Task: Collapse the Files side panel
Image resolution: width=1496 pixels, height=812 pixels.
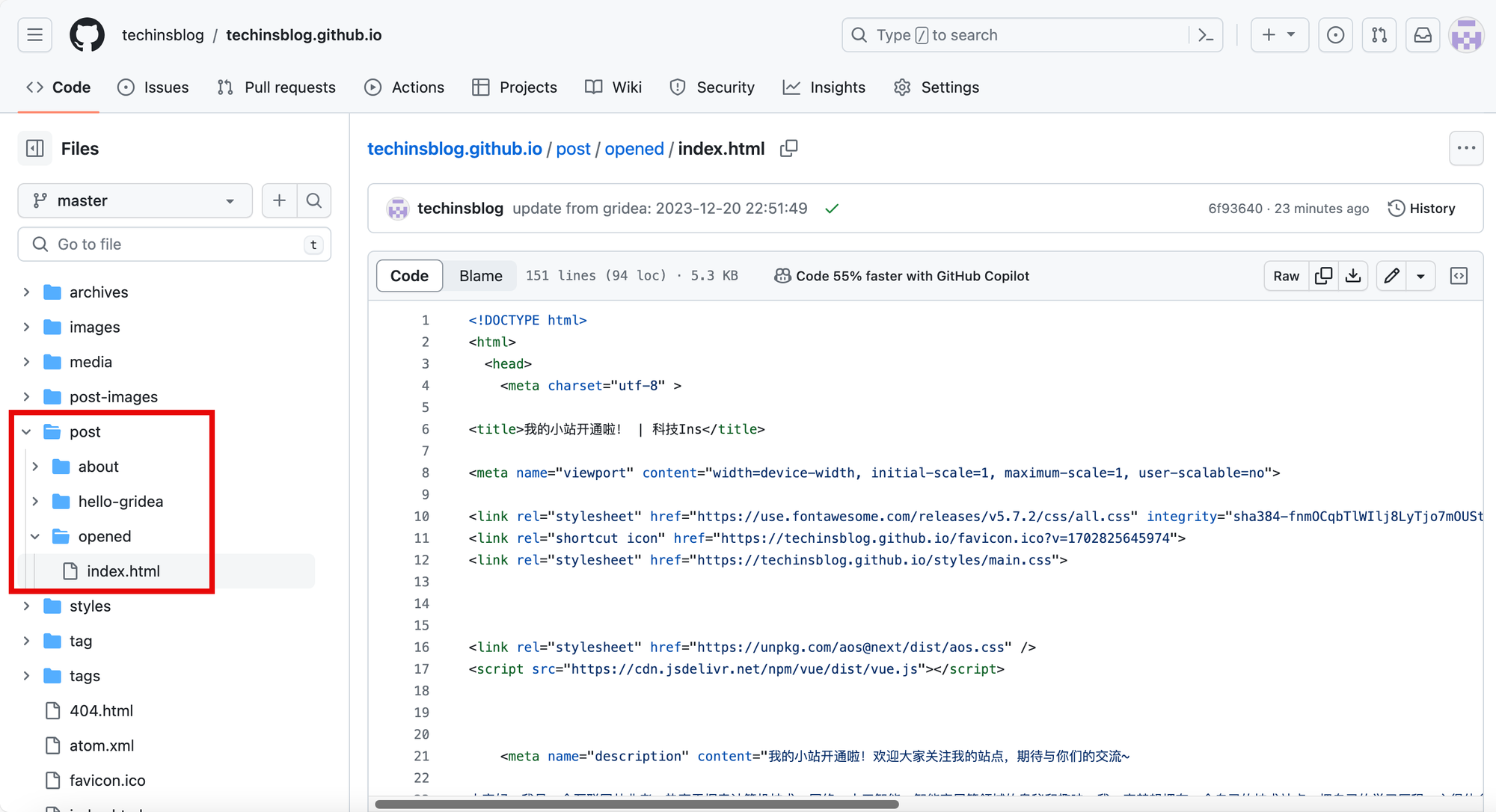Action: (35, 148)
